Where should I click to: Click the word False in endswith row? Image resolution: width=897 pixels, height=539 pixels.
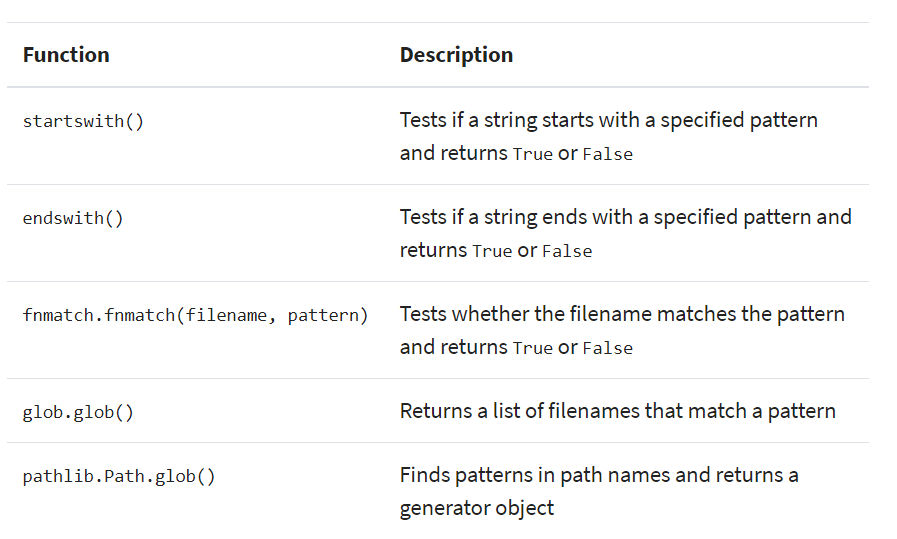click(567, 252)
